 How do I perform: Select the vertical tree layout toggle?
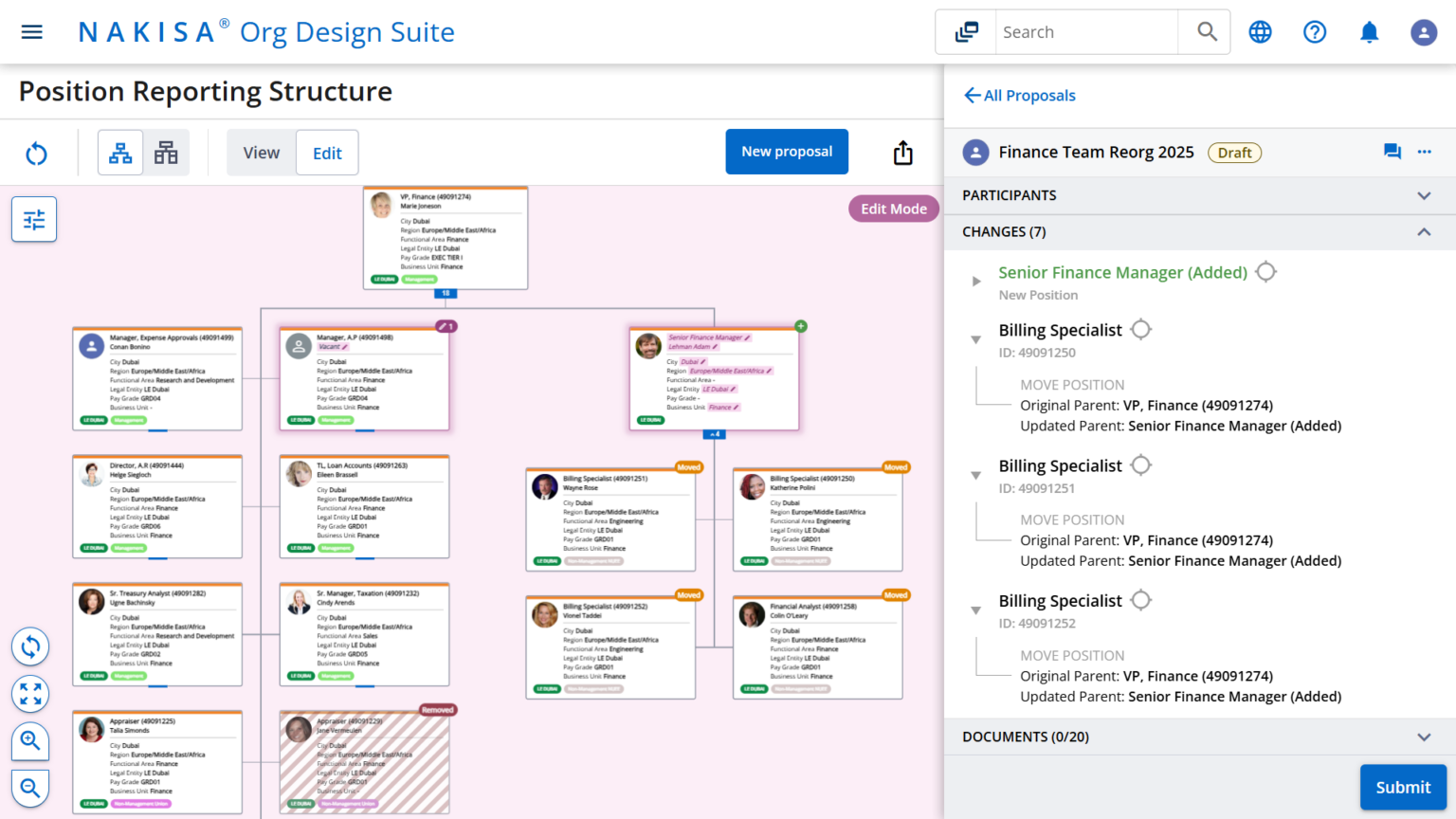120,152
